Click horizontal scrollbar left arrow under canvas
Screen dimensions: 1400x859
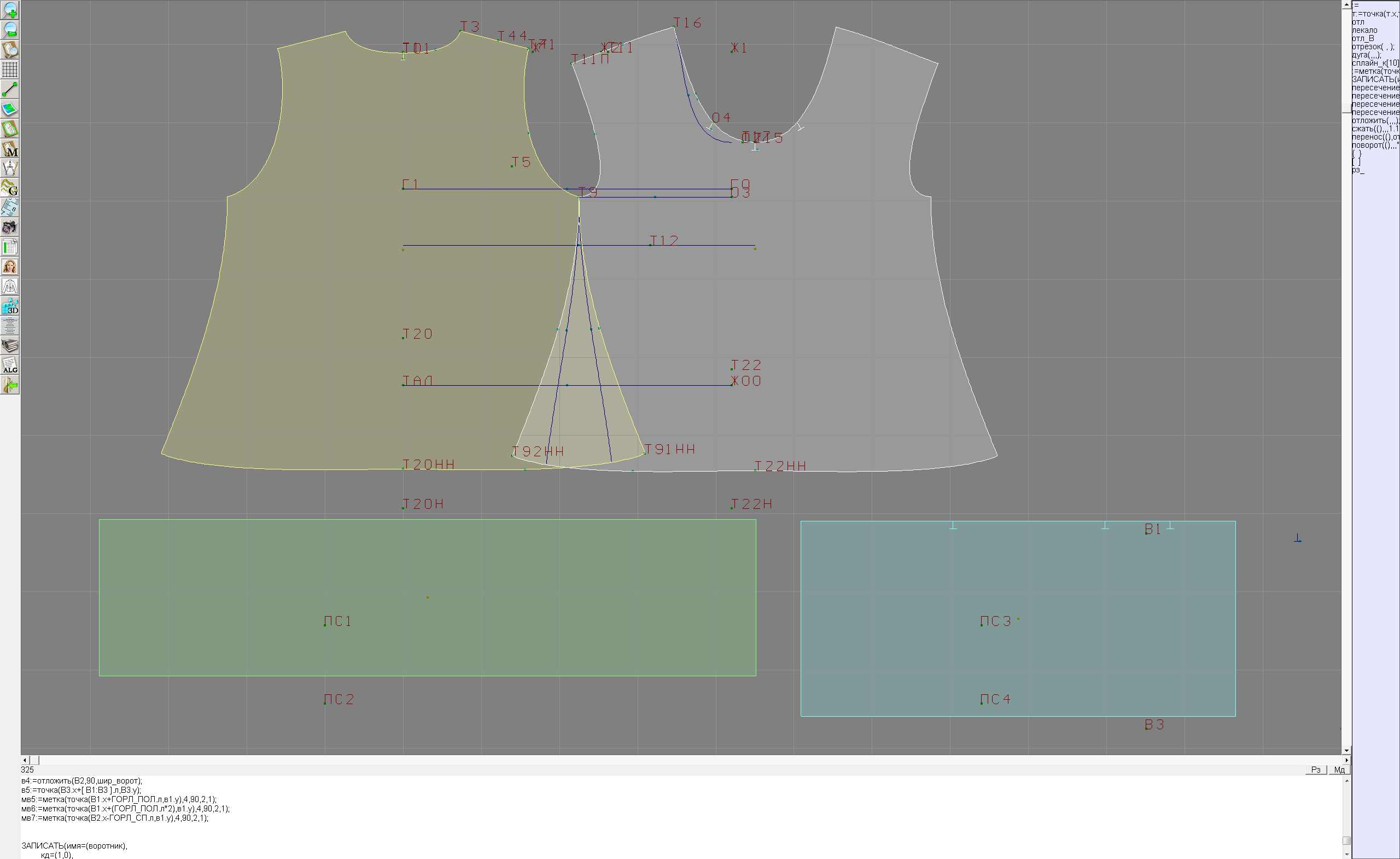click(25, 760)
